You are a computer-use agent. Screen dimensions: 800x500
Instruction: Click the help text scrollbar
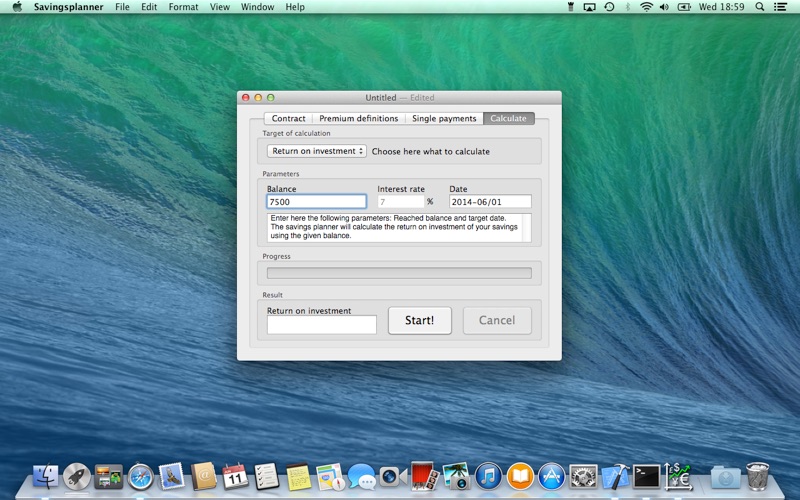point(527,228)
